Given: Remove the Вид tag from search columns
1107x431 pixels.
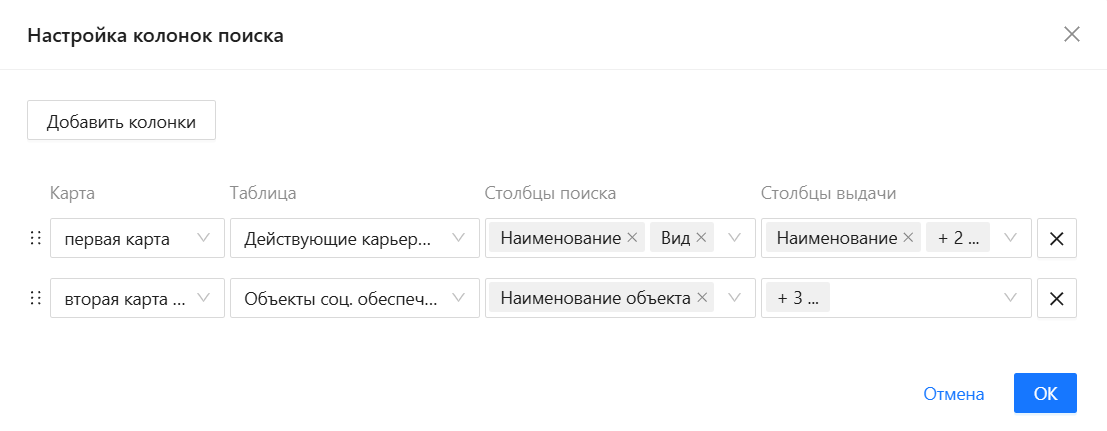Looking at the screenshot, I should coord(701,238).
